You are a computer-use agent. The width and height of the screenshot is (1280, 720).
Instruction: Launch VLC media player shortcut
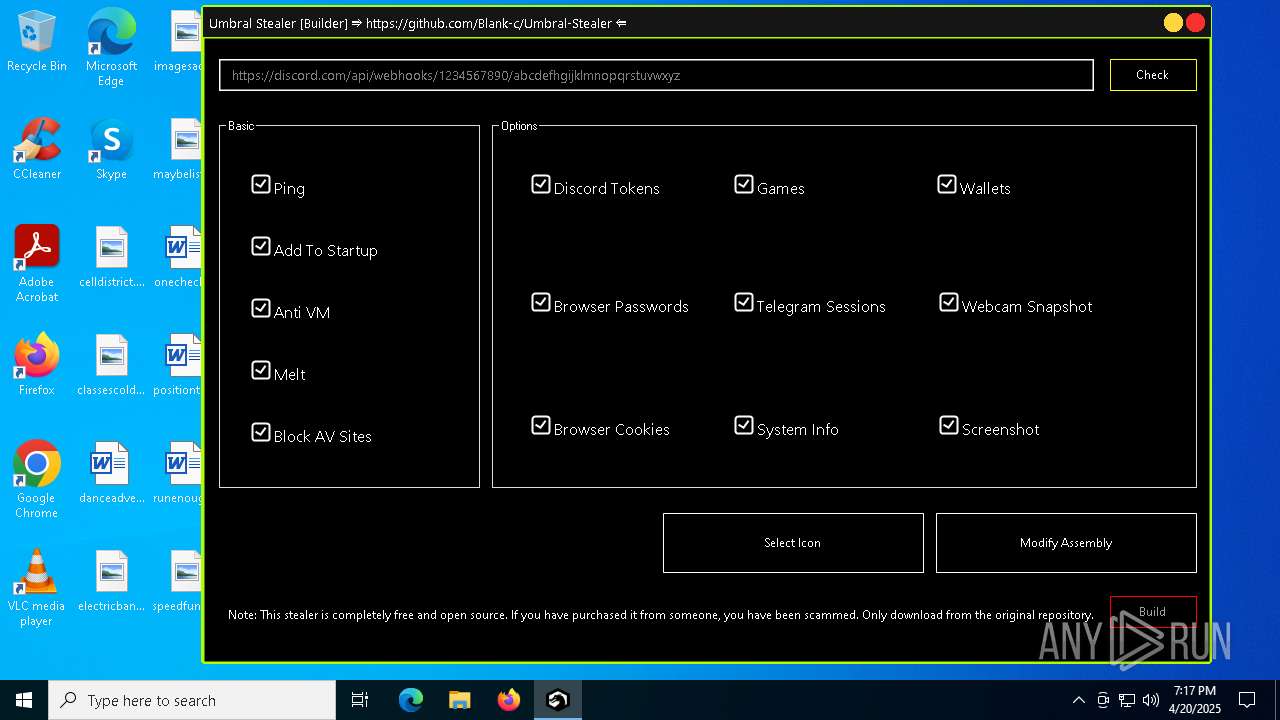click(x=37, y=588)
